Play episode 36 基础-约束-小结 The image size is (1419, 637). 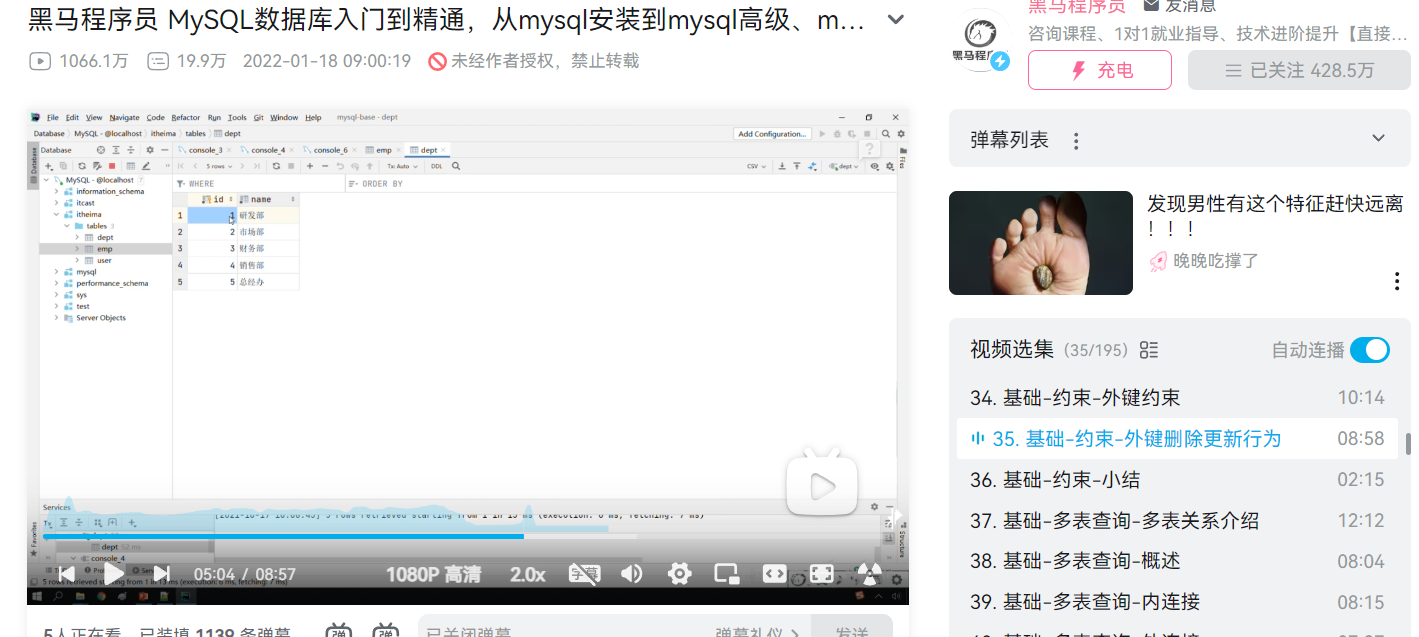1177,479
